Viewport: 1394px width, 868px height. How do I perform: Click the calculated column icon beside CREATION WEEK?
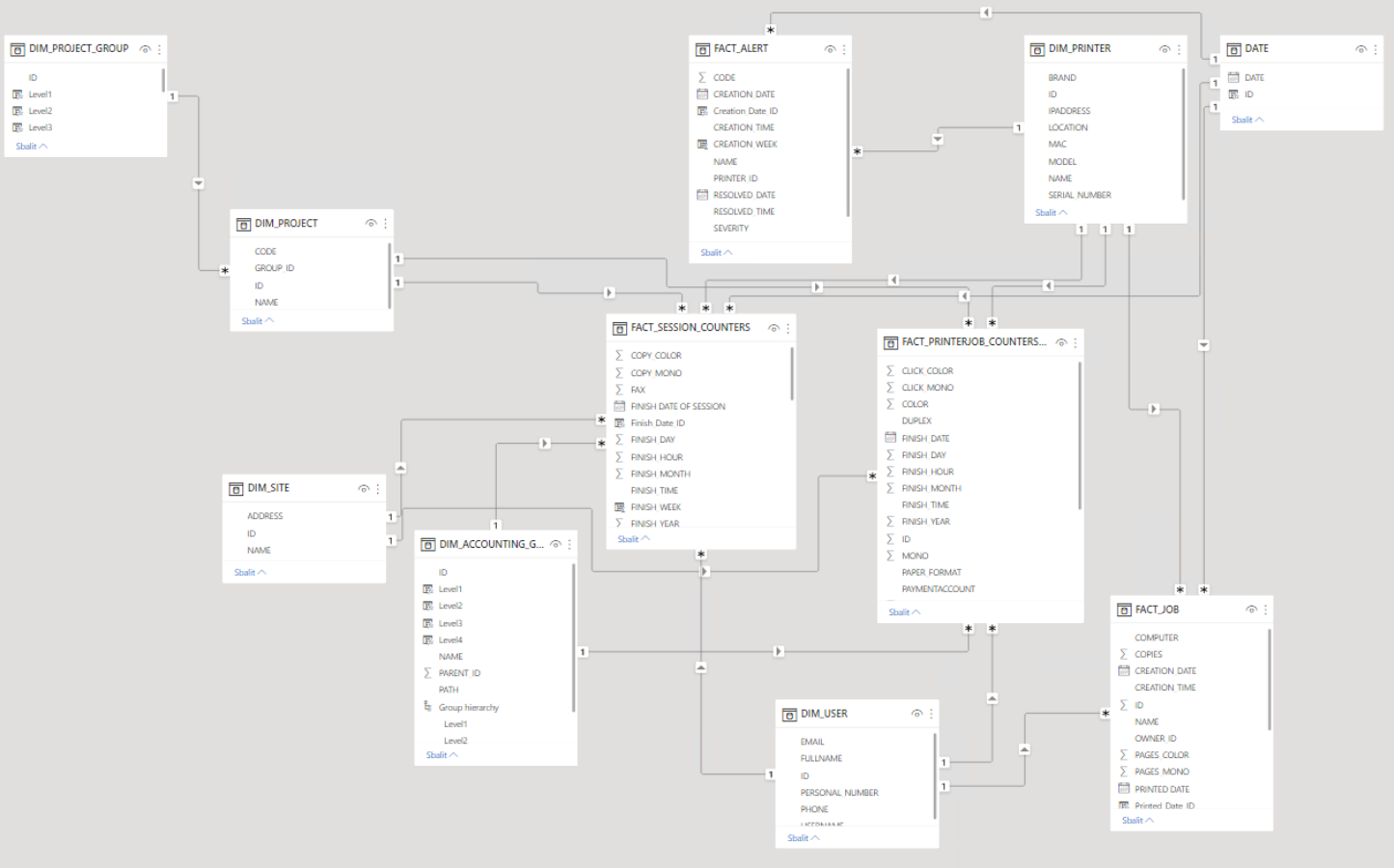click(x=701, y=144)
